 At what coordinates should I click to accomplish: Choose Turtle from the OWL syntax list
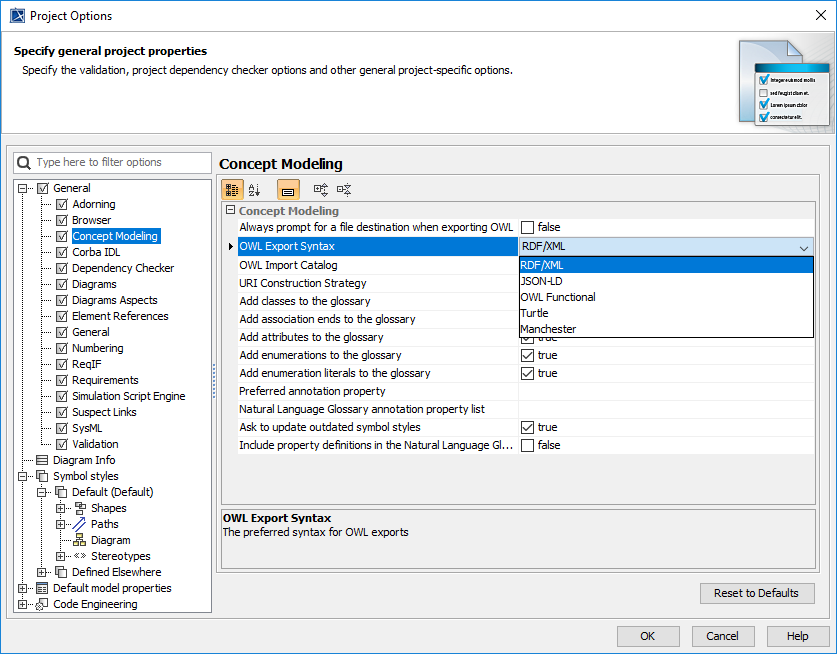click(x=534, y=313)
